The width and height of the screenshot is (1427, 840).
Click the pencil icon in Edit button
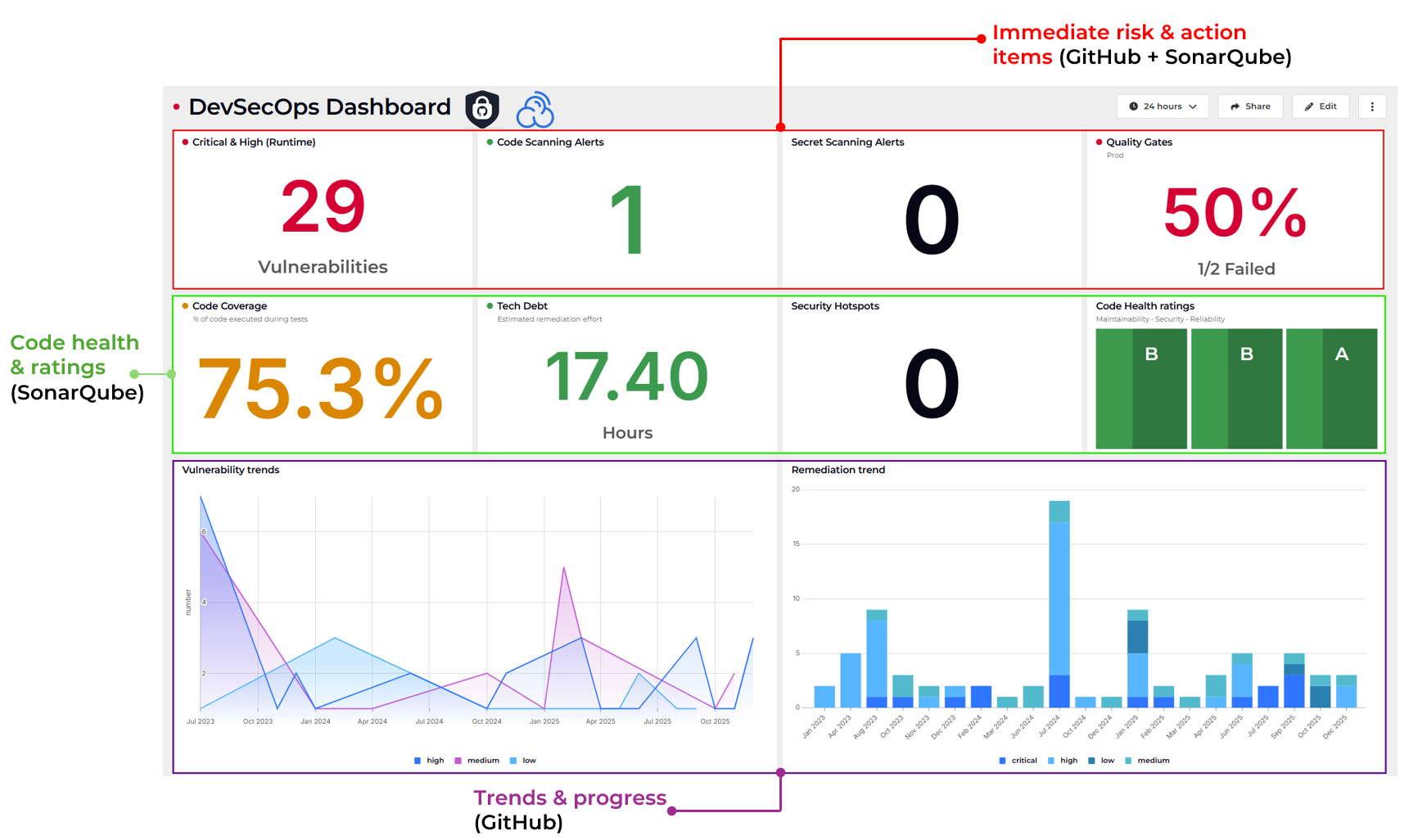click(x=1309, y=106)
